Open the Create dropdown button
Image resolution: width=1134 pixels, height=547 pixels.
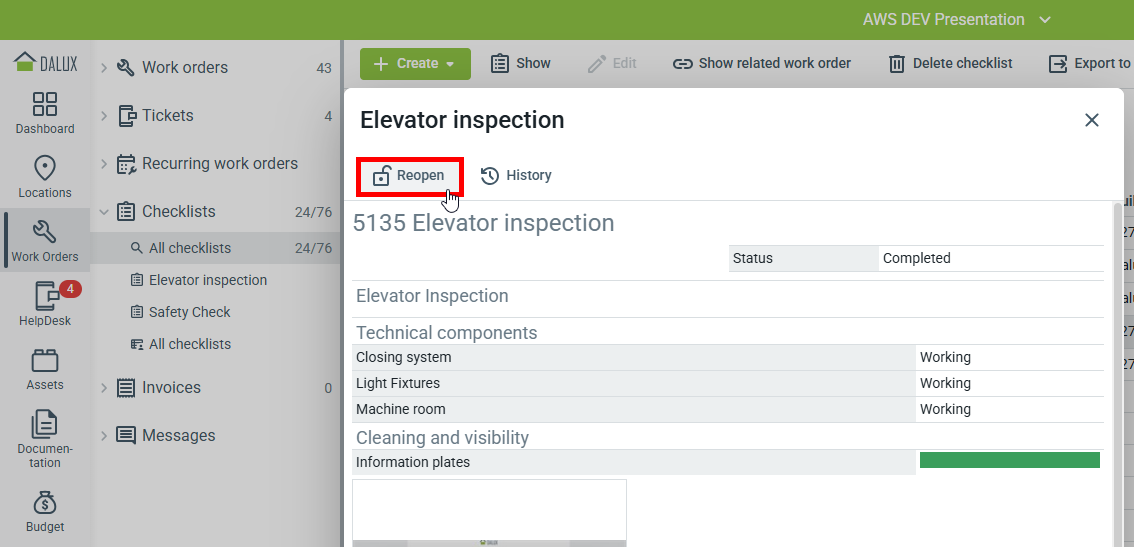[414, 64]
